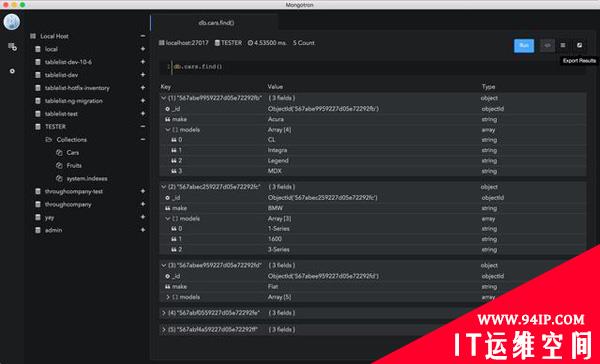
Task: Click the Type column header
Action: tap(488, 87)
